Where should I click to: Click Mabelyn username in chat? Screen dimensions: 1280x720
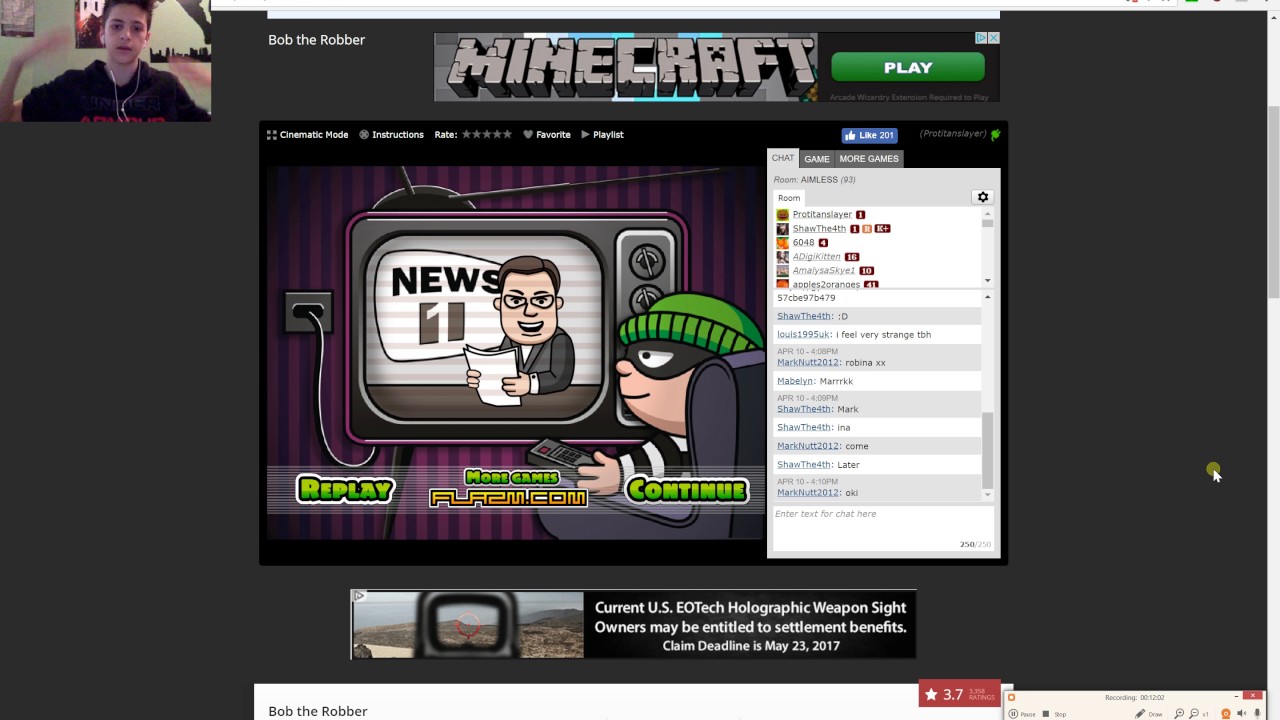795,381
